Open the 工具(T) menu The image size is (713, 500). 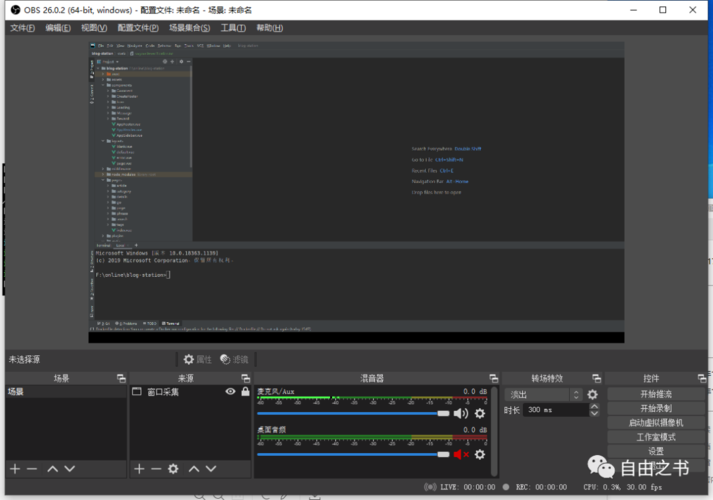pyautogui.click(x=233, y=28)
